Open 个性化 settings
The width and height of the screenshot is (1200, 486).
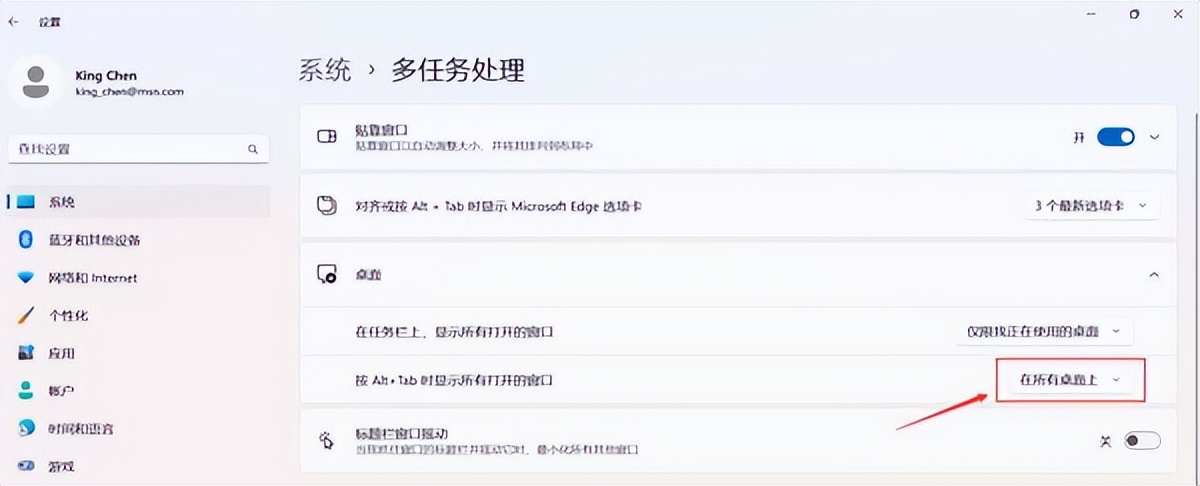pos(138,315)
